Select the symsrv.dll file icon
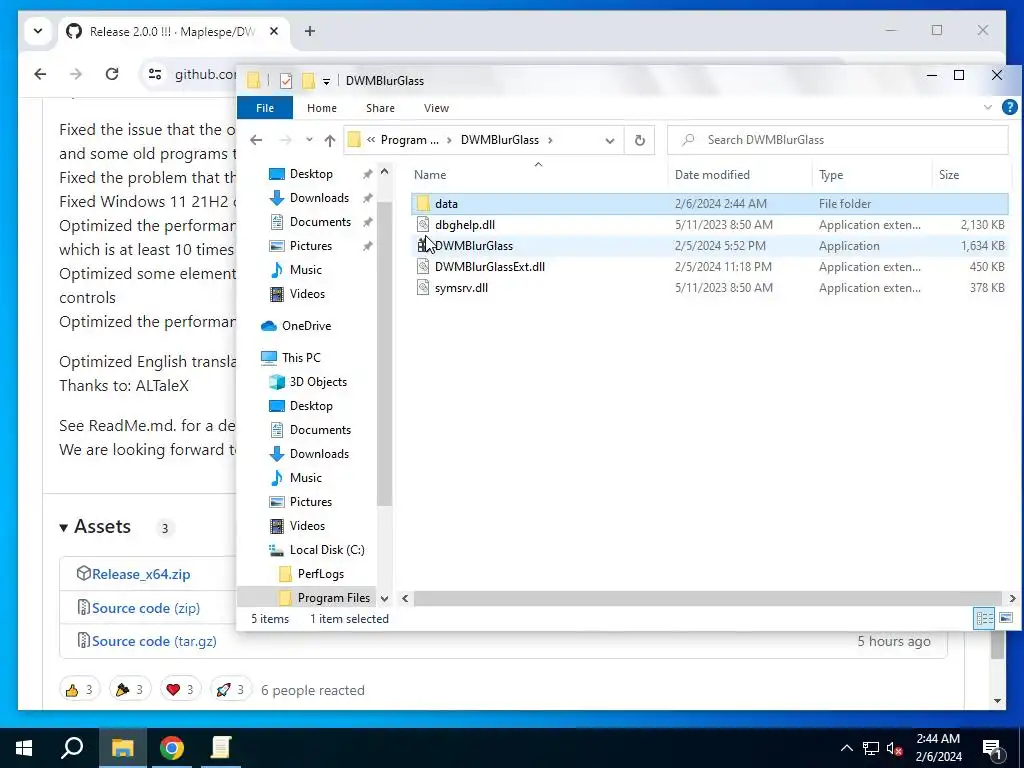 (x=423, y=288)
